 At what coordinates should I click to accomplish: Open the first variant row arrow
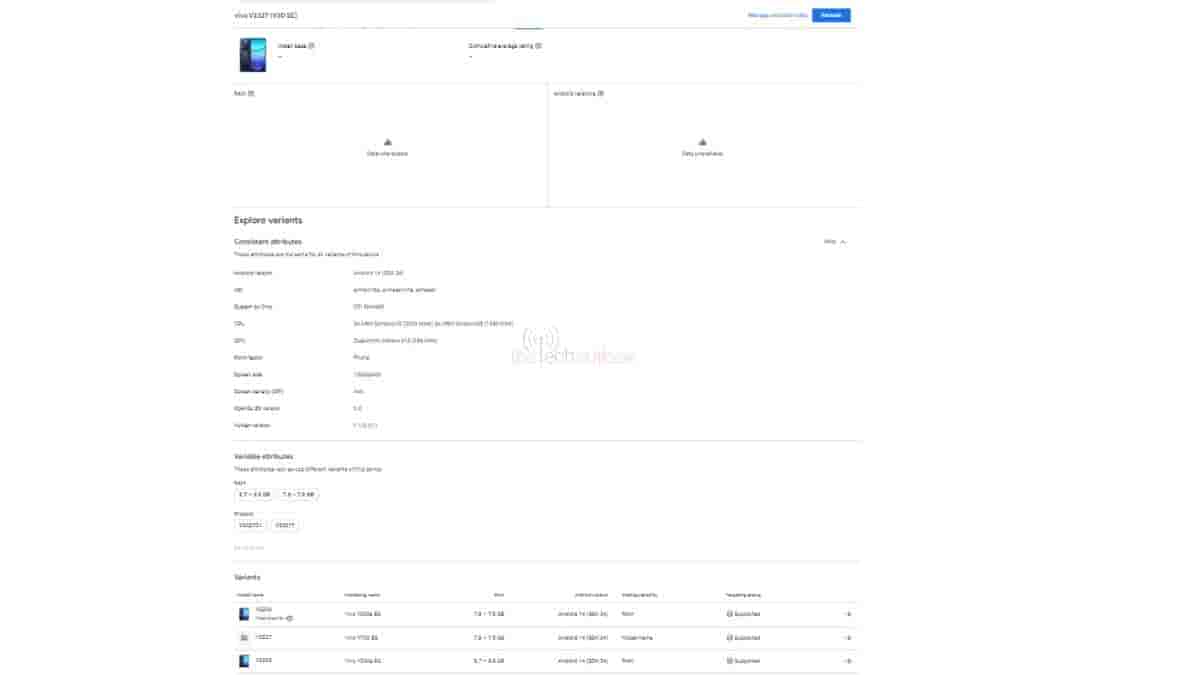coord(847,614)
